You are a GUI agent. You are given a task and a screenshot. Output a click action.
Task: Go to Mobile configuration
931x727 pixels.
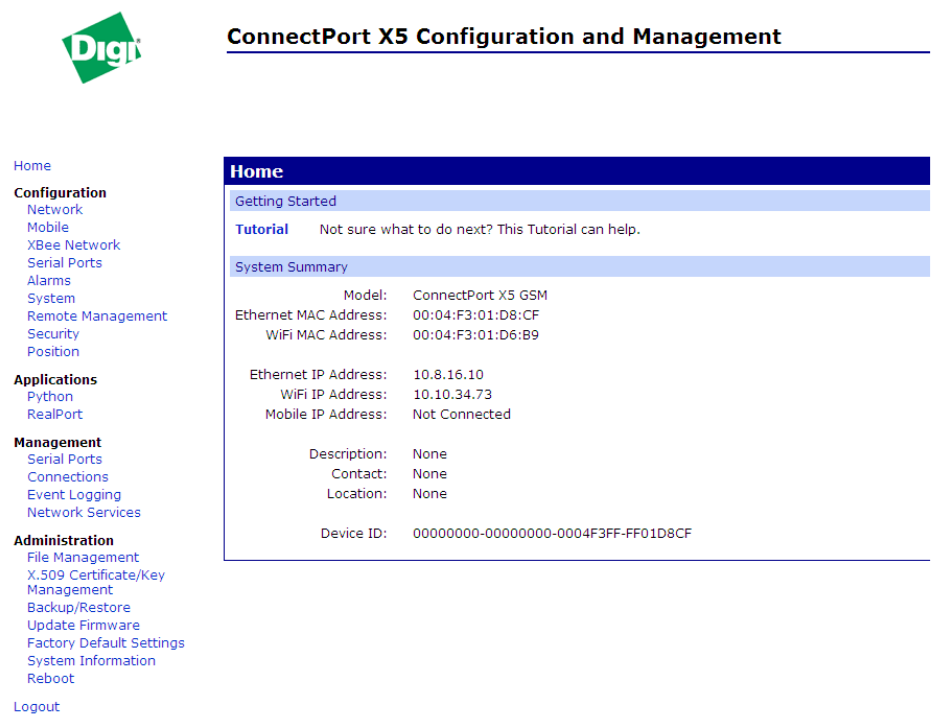click(48, 227)
